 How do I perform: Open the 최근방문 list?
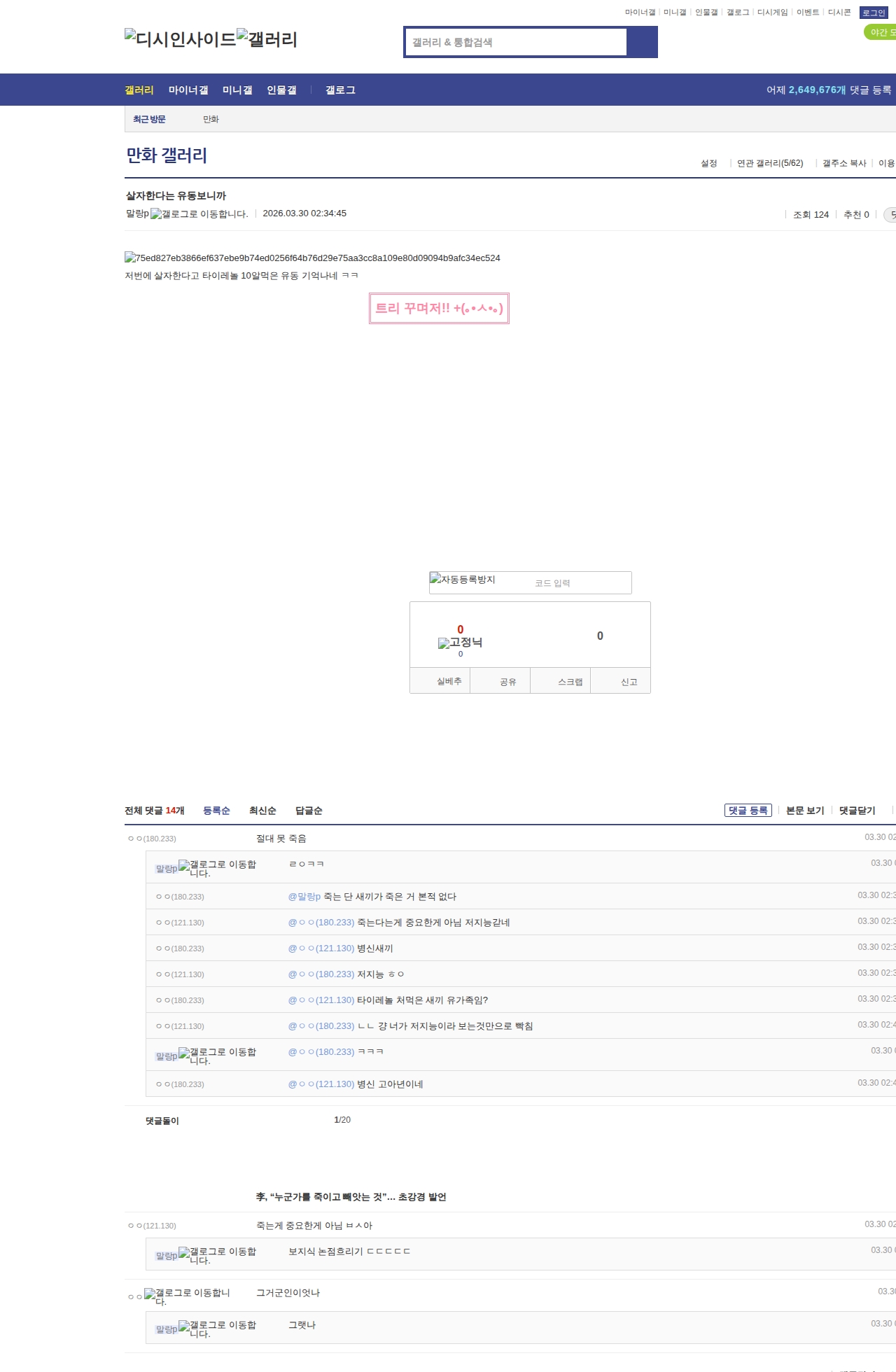point(149,120)
